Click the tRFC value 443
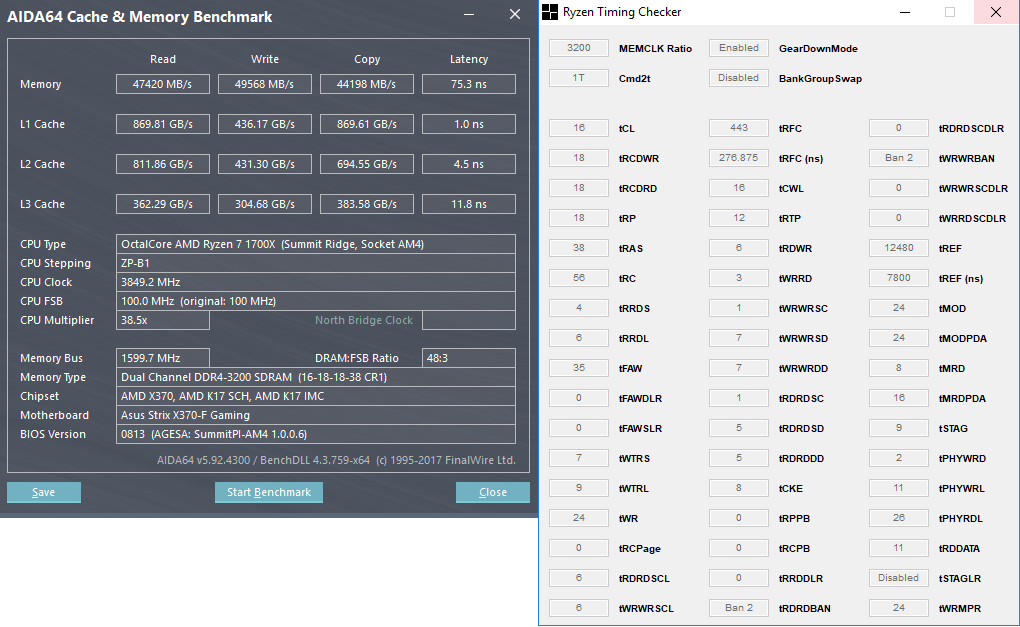This screenshot has height=627, width=1020. pos(739,127)
